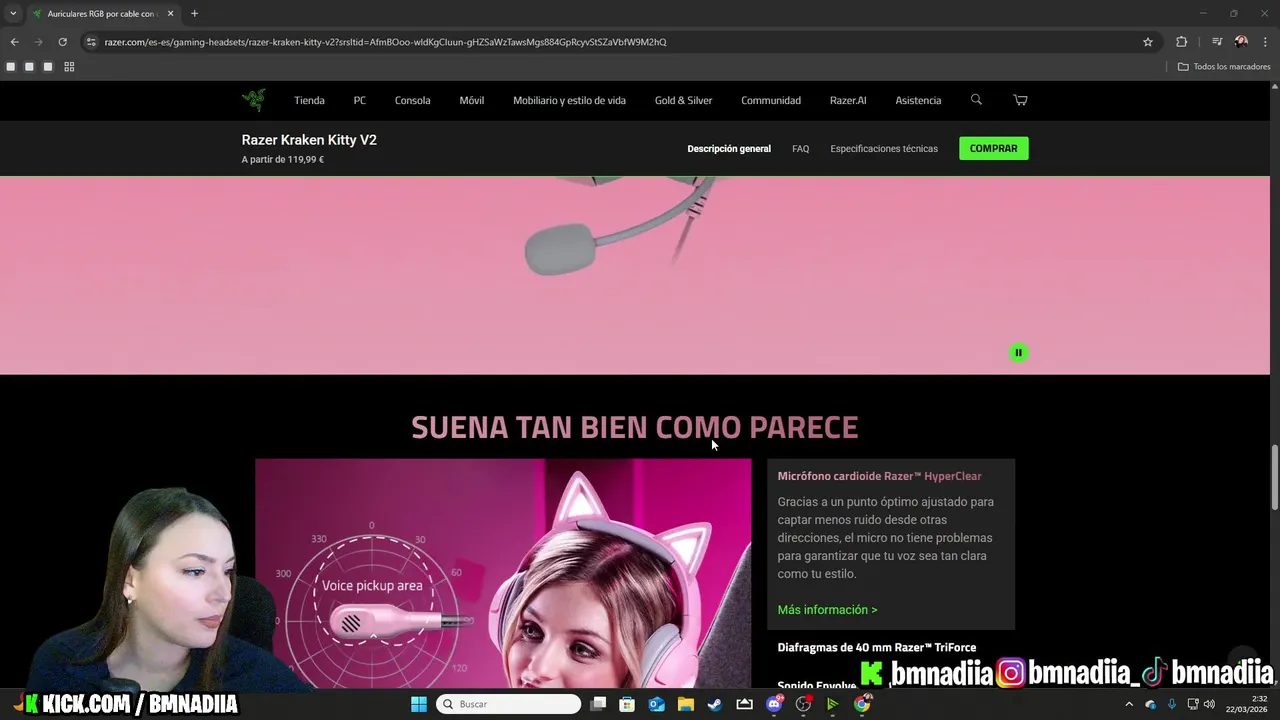1280x720 pixels.
Task: Open Todos los marcadores folder
Action: [1224, 67]
